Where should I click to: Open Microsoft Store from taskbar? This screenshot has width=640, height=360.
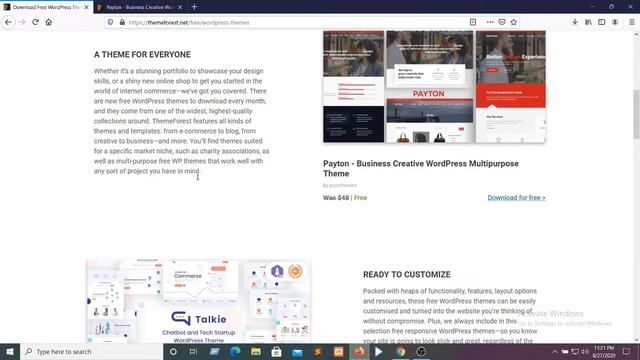coord(276,351)
